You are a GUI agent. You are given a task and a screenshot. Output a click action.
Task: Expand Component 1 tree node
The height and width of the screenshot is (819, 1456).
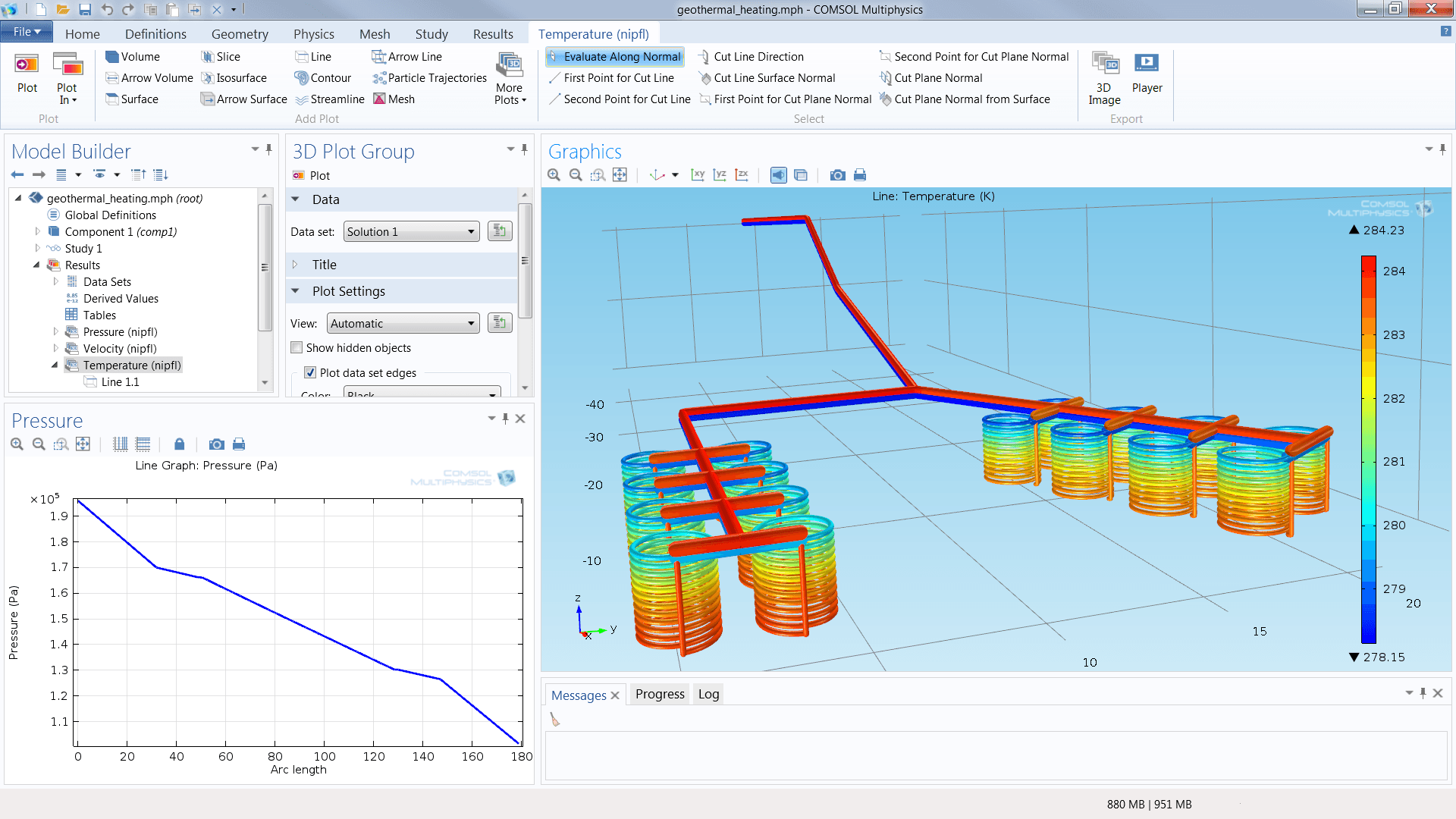(x=37, y=232)
